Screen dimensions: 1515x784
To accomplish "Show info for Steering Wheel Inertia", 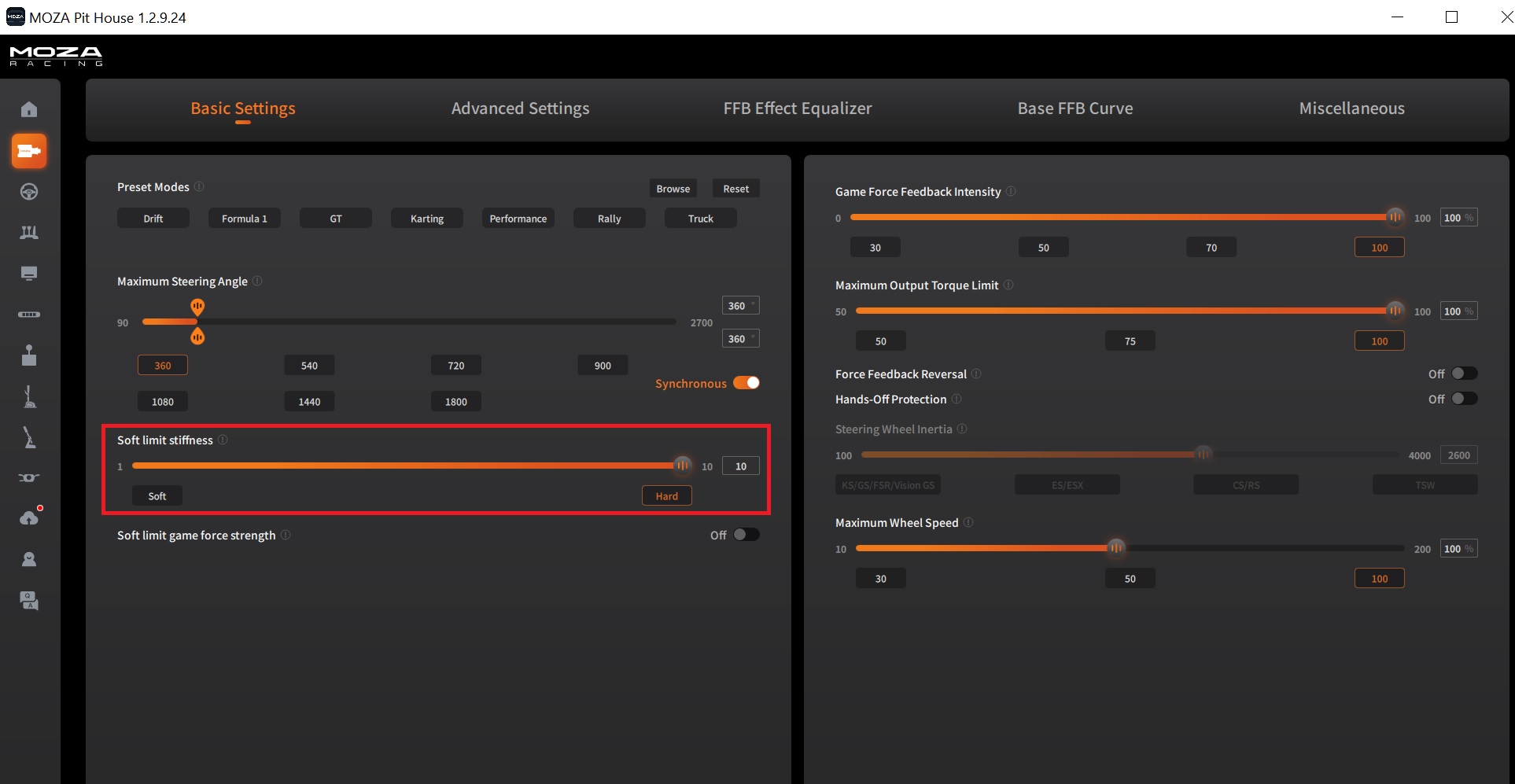I will pos(962,429).
